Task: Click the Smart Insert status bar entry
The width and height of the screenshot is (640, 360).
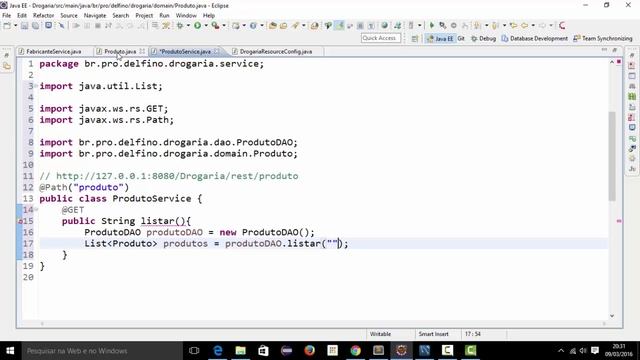Action: coord(433,334)
